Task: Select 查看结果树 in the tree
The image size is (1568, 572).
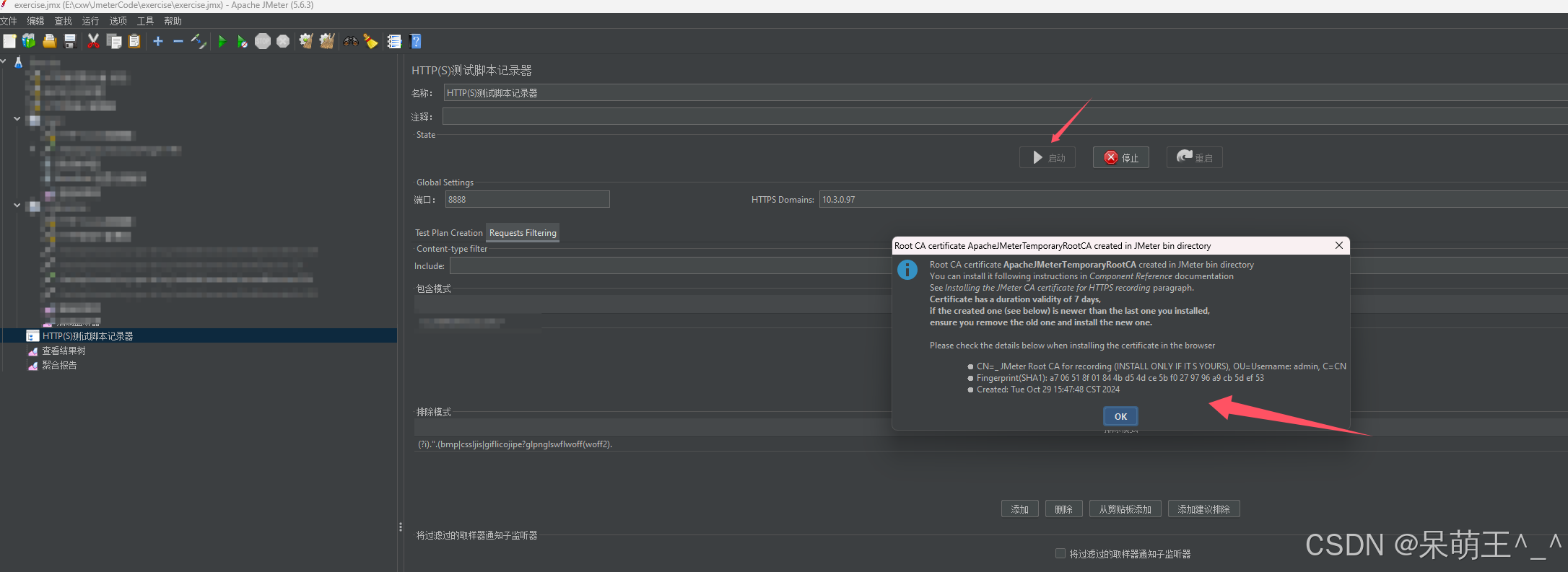Action: click(x=64, y=351)
